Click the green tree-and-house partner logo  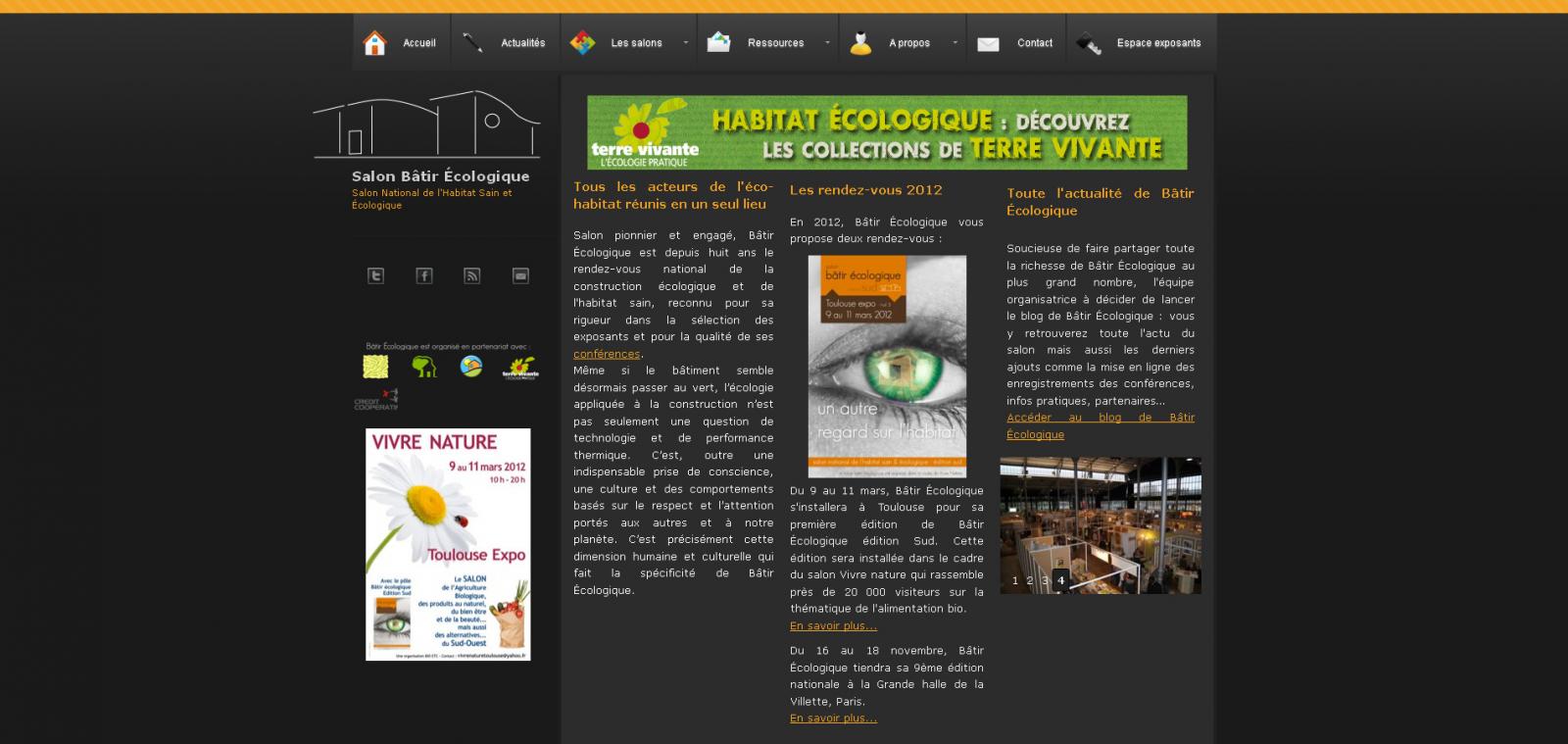click(x=423, y=367)
